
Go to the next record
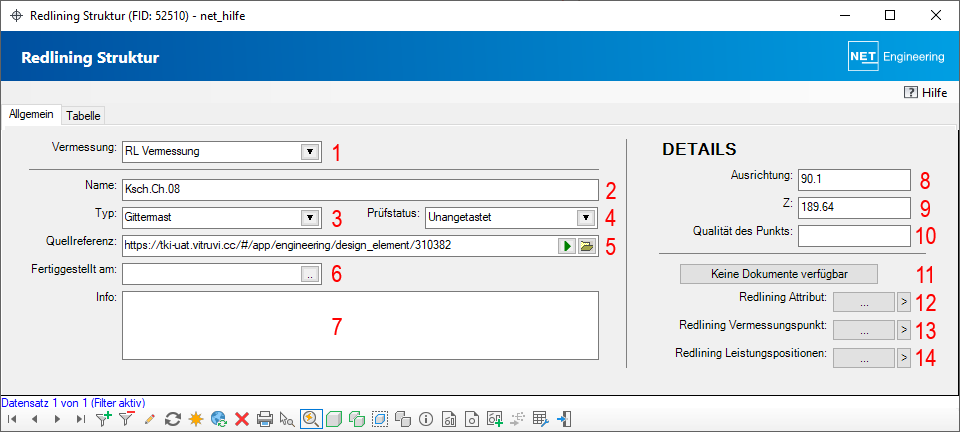[57, 419]
